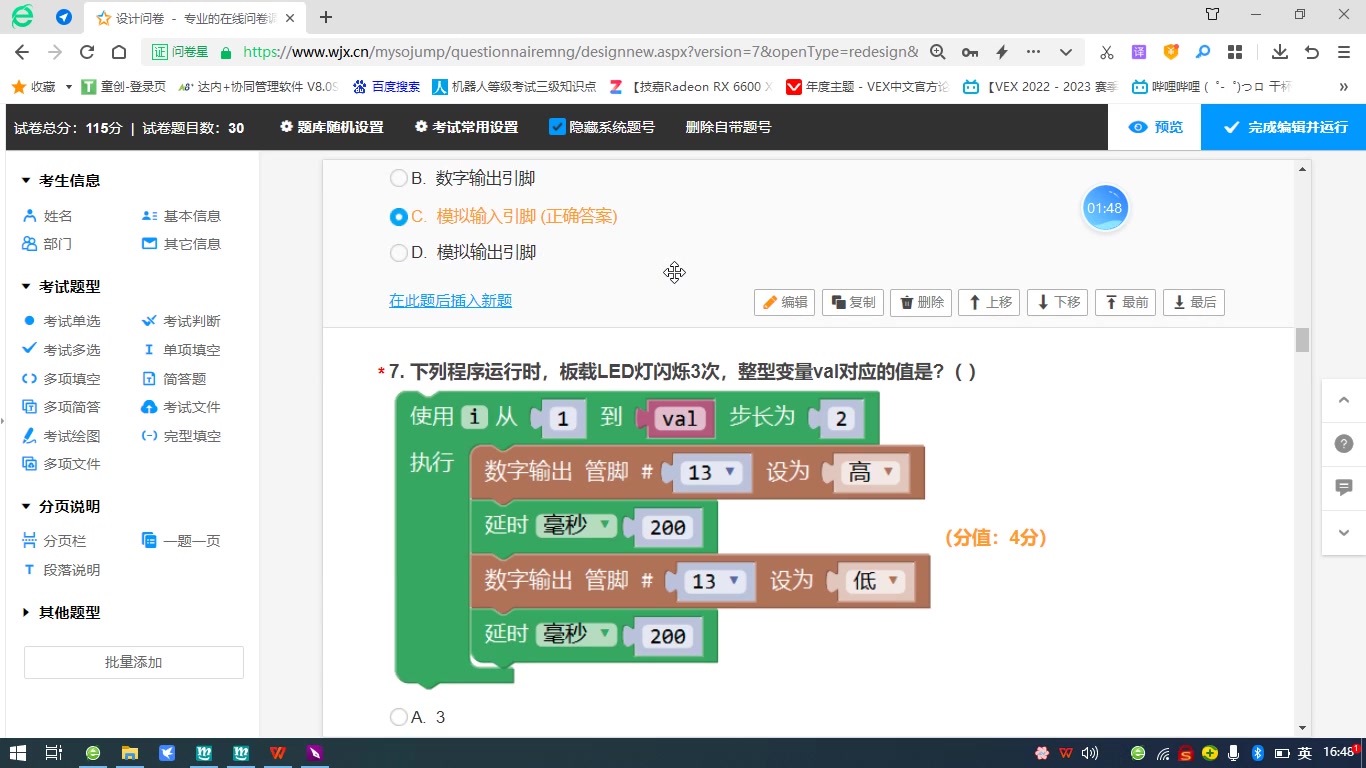The image size is (1366, 768).
Task: Click the favorites star 收藏 button
Action: (34, 87)
